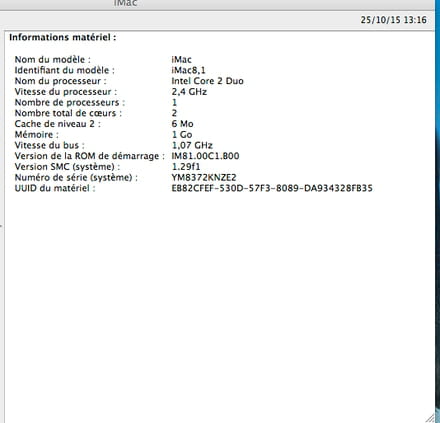Select the iMac8,1 model identifier value
This screenshot has width=440, height=423.
188,70
